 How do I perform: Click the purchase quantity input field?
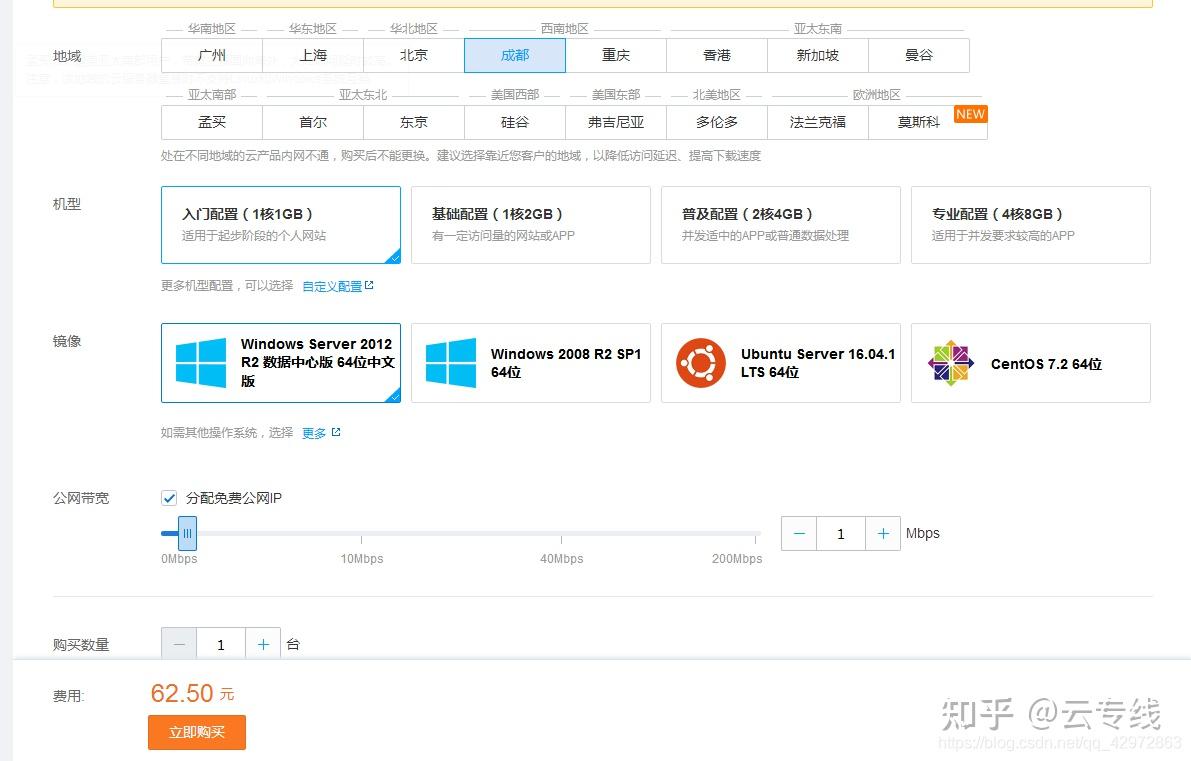tap(221, 644)
